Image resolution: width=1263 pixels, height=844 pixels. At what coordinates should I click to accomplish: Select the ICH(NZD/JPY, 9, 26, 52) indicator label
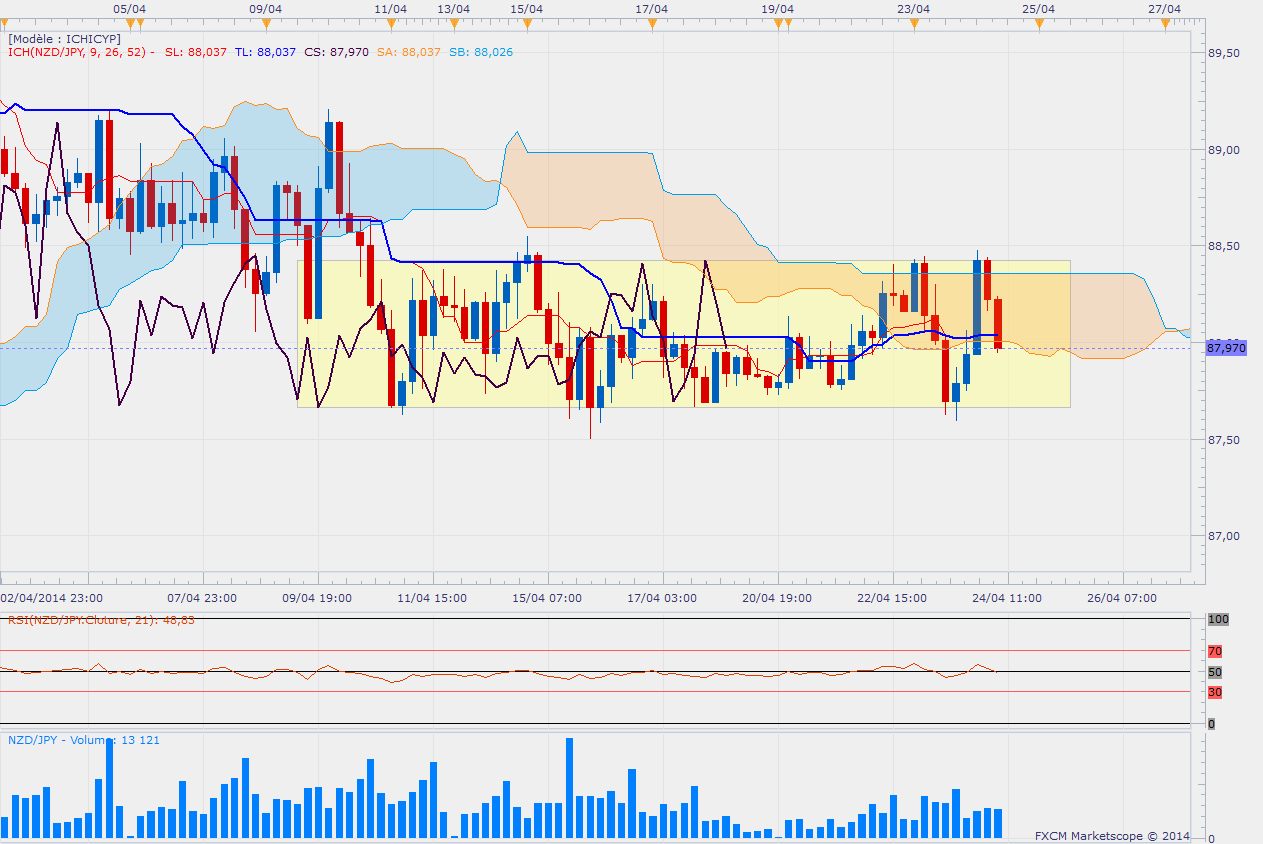(78, 52)
